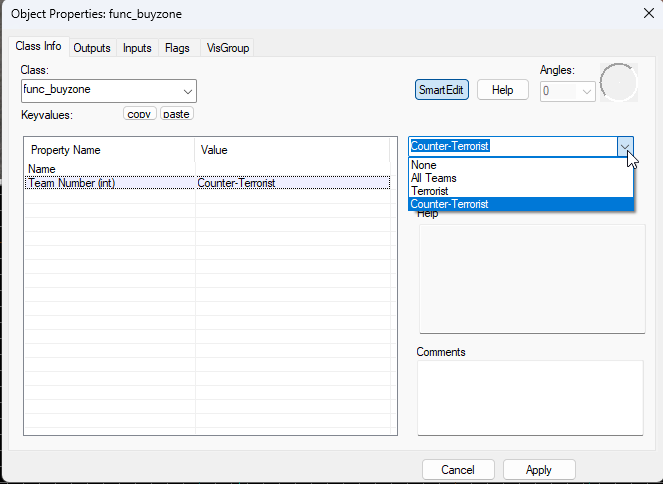Select the Name property row

tap(207, 169)
